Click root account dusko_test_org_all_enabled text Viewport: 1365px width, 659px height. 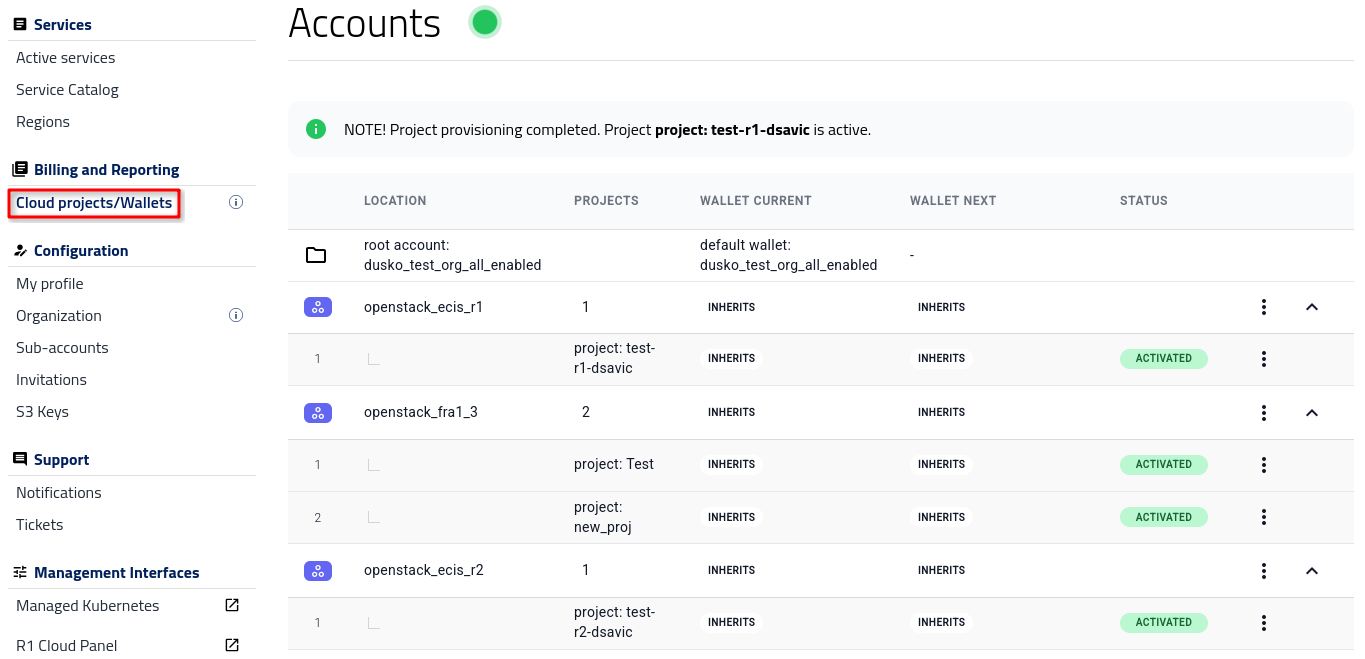[x=453, y=255]
